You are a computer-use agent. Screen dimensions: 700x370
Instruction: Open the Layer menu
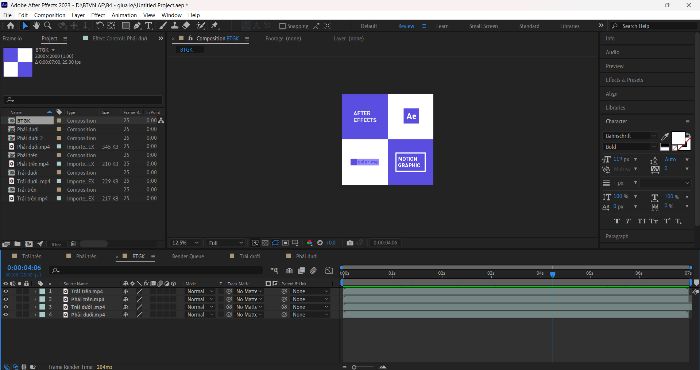[x=78, y=15]
